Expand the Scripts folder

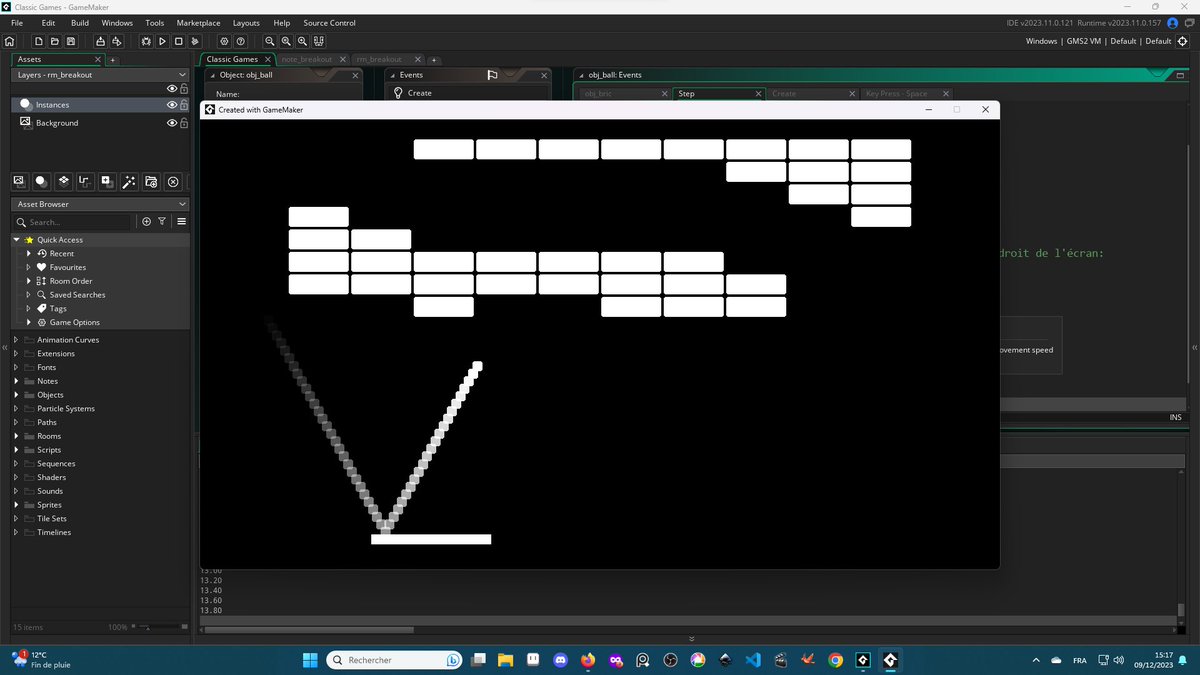[16, 450]
